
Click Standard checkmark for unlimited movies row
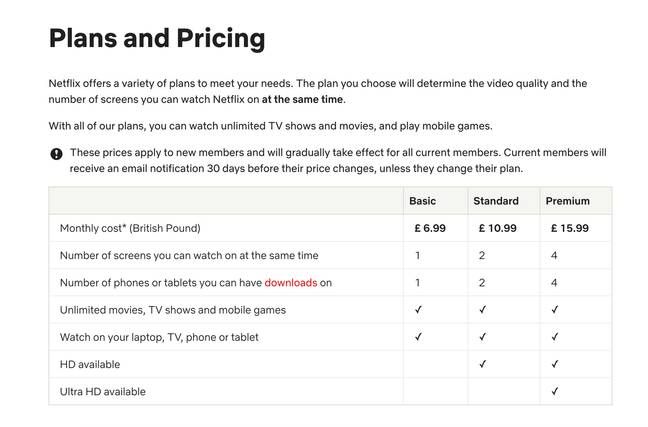pyautogui.click(x=482, y=310)
